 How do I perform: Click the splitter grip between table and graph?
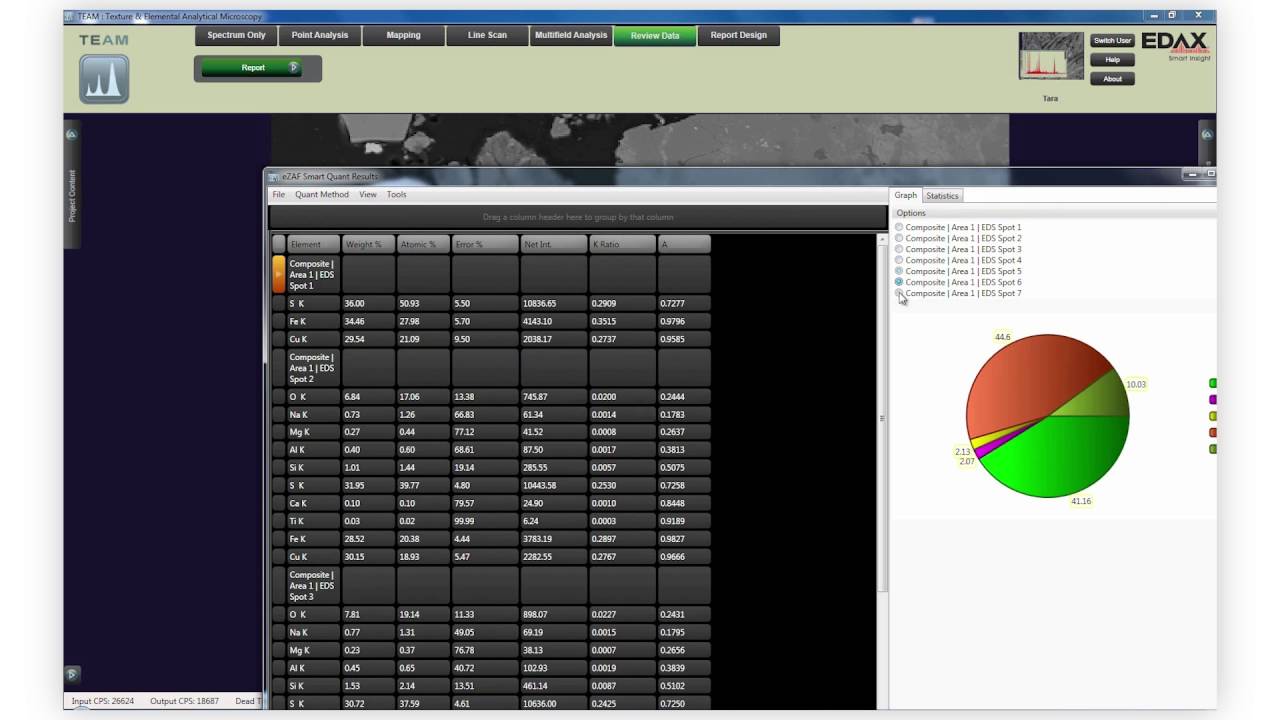coord(881,418)
